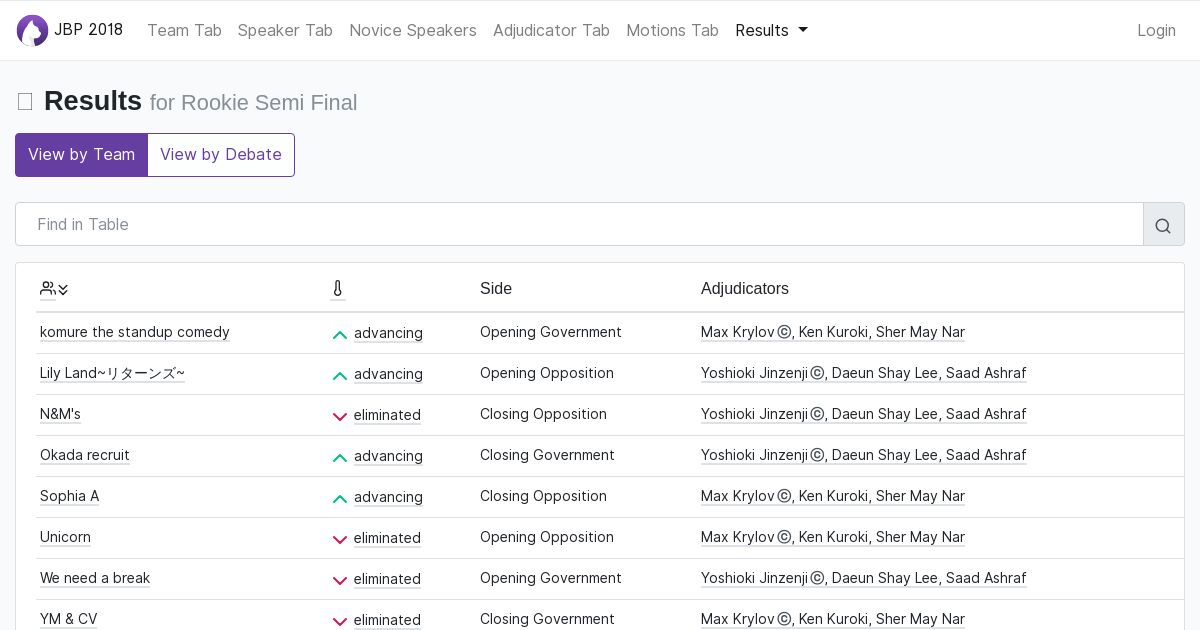Click the search magnifier icon button
The image size is (1200, 630).
pos(1163,225)
